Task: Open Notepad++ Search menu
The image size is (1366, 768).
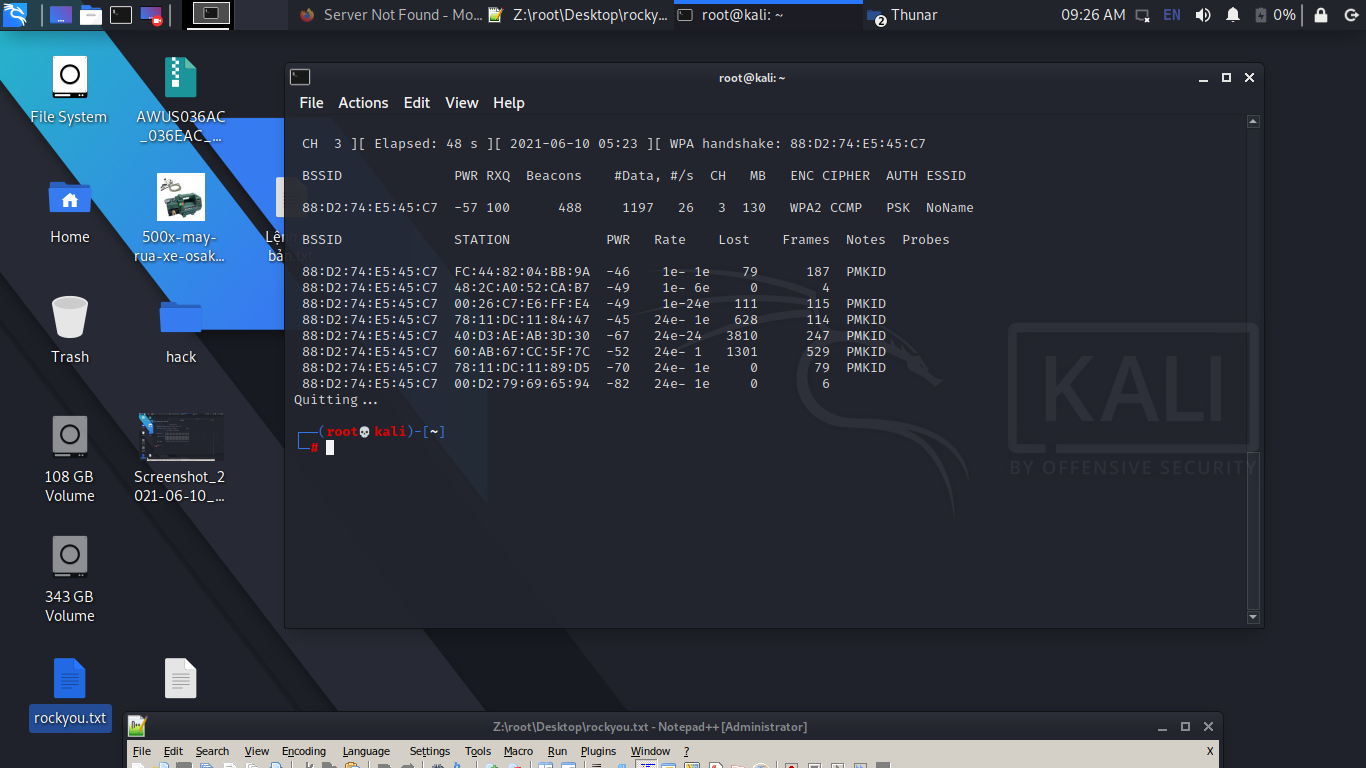Action: 212,751
